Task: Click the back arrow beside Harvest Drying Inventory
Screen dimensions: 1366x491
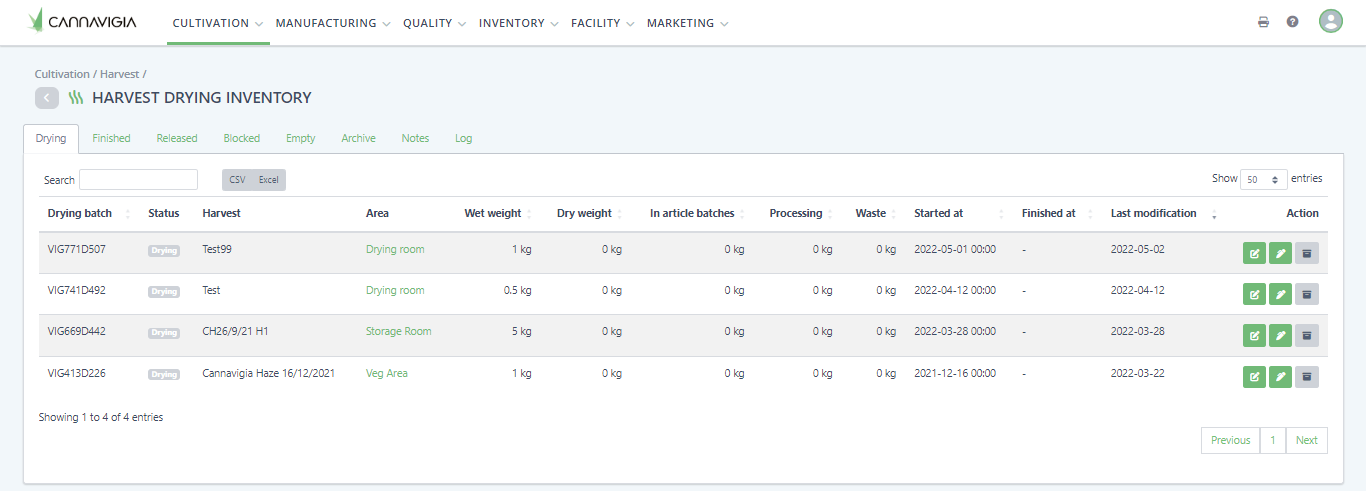Action: click(47, 98)
